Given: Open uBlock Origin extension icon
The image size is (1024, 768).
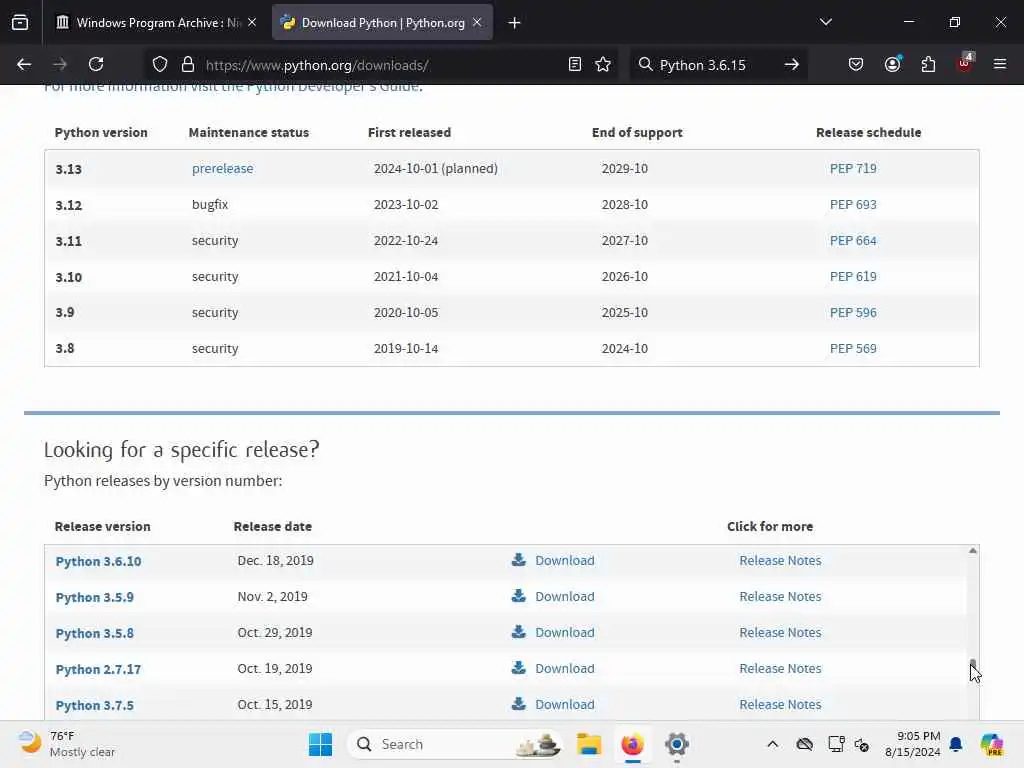Looking at the screenshot, I should point(965,63).
